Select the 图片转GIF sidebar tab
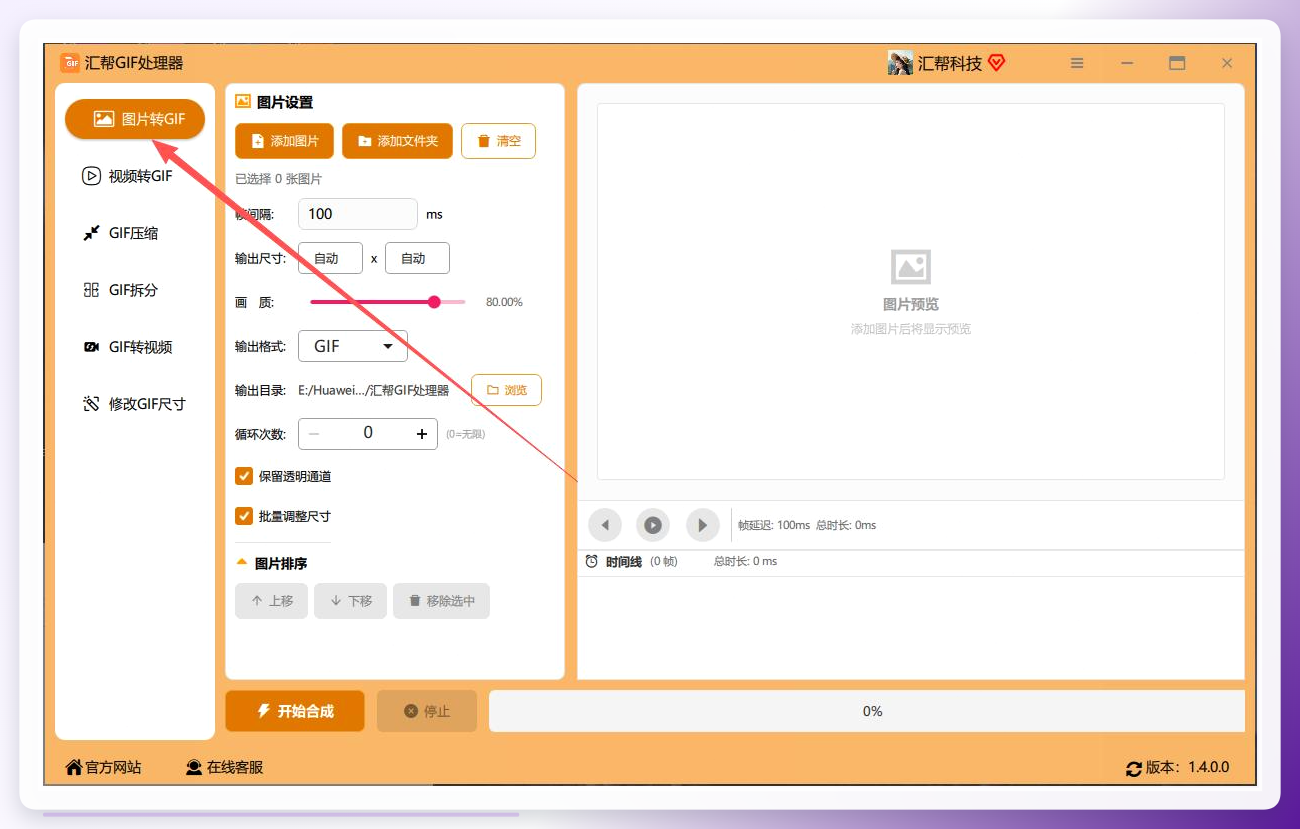Screen dimensions: 1300x829 click(x=135, y=119)
